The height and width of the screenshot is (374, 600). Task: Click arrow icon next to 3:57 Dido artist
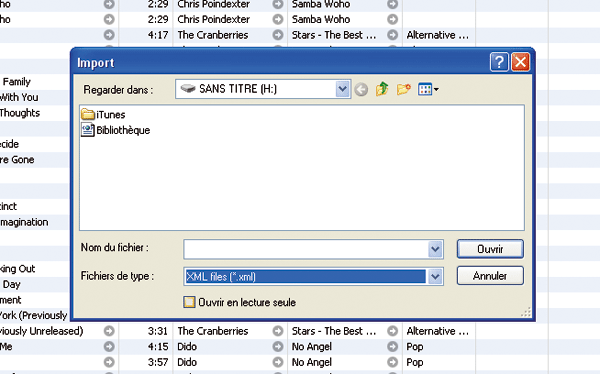[x=278, y=362]
